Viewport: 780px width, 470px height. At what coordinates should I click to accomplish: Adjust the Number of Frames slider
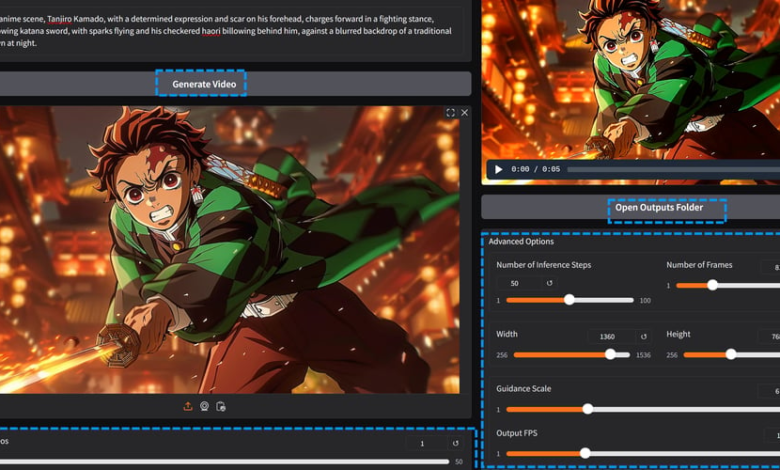728,285
